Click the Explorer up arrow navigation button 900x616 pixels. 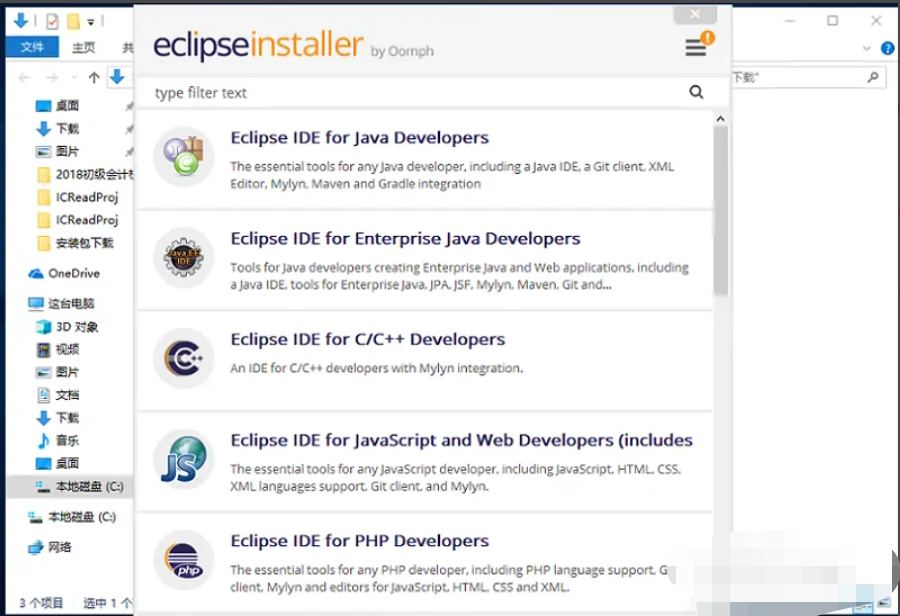94,78
